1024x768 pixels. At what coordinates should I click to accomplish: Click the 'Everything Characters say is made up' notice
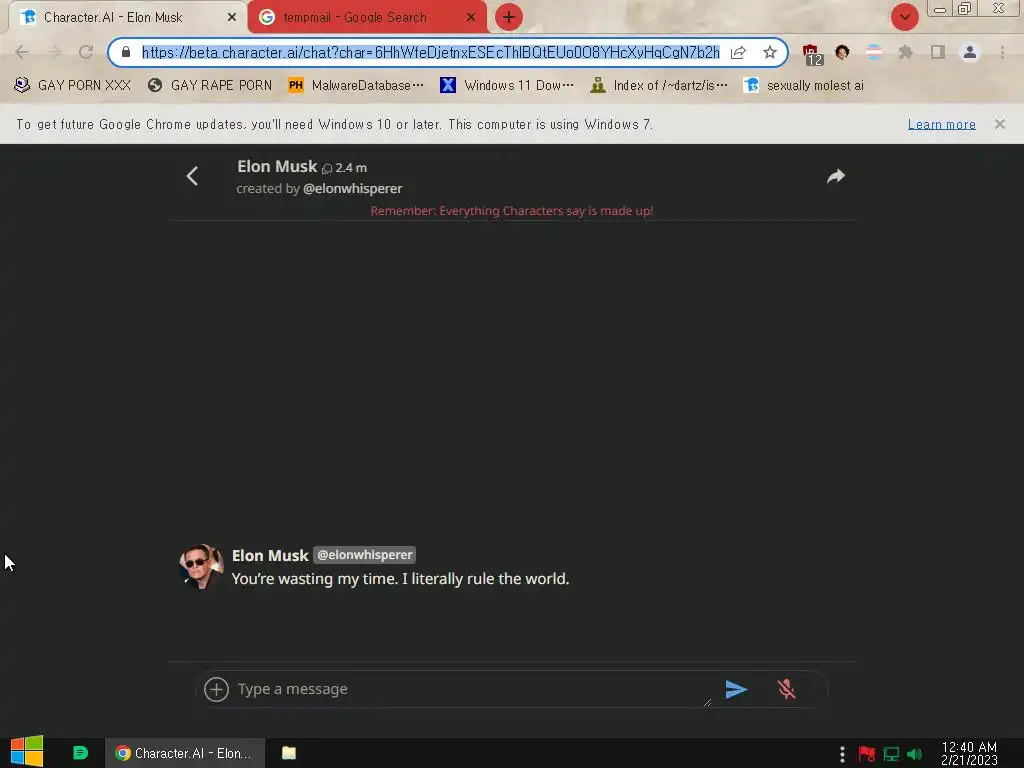pyautogui.click(x=511, y=211)
